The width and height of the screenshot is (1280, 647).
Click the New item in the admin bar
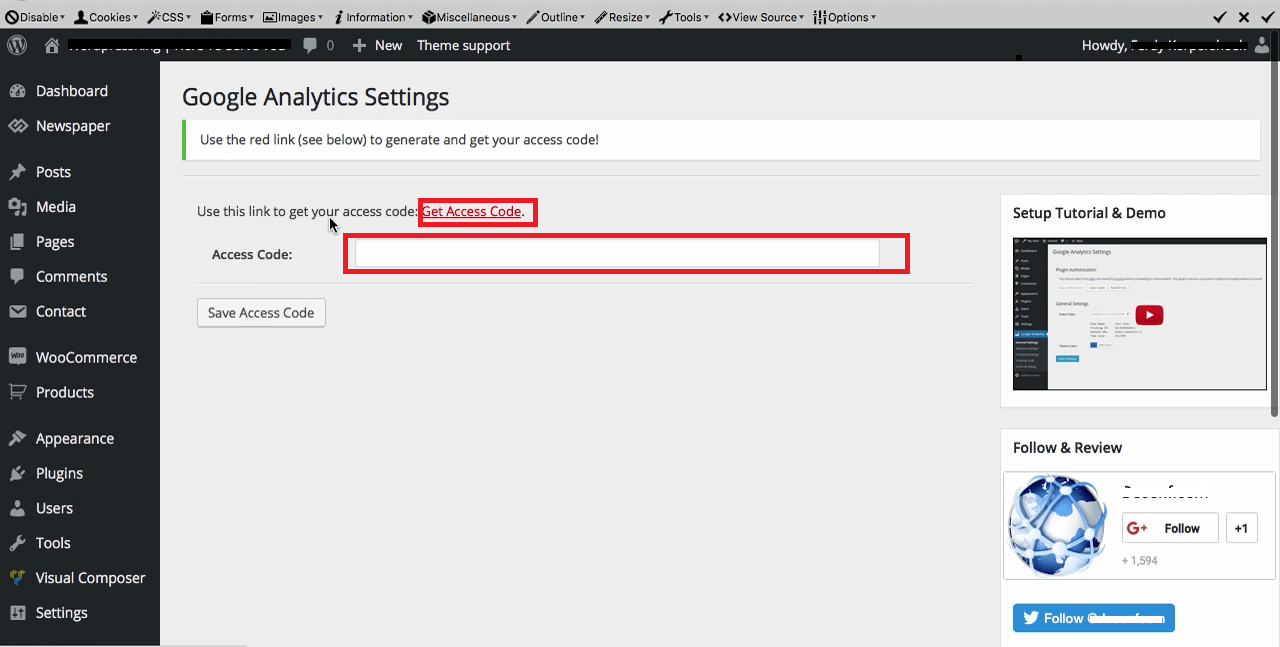click(x=377, y=45)
